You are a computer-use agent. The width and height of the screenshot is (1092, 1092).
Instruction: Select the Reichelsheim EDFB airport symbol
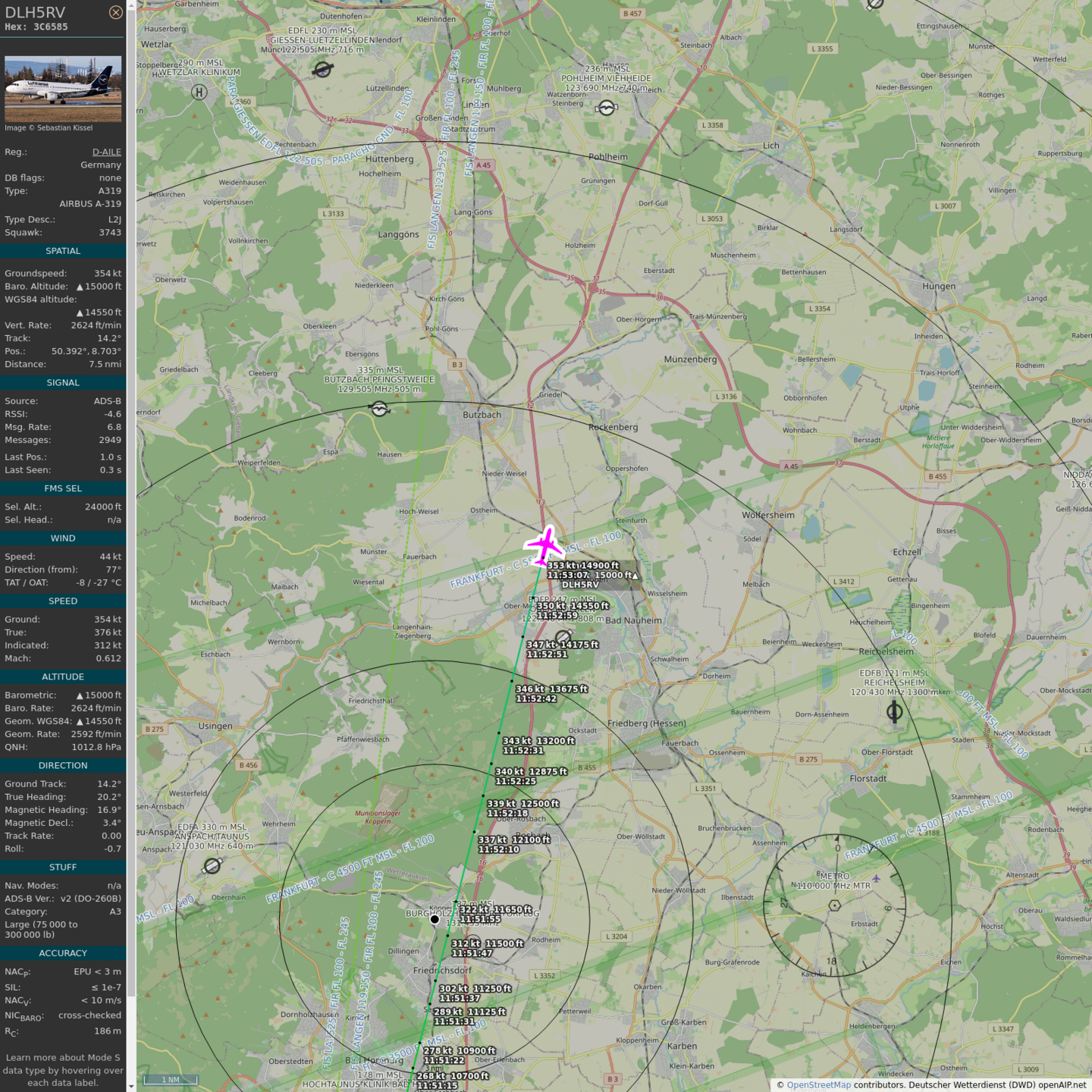(x=894, y=711)
